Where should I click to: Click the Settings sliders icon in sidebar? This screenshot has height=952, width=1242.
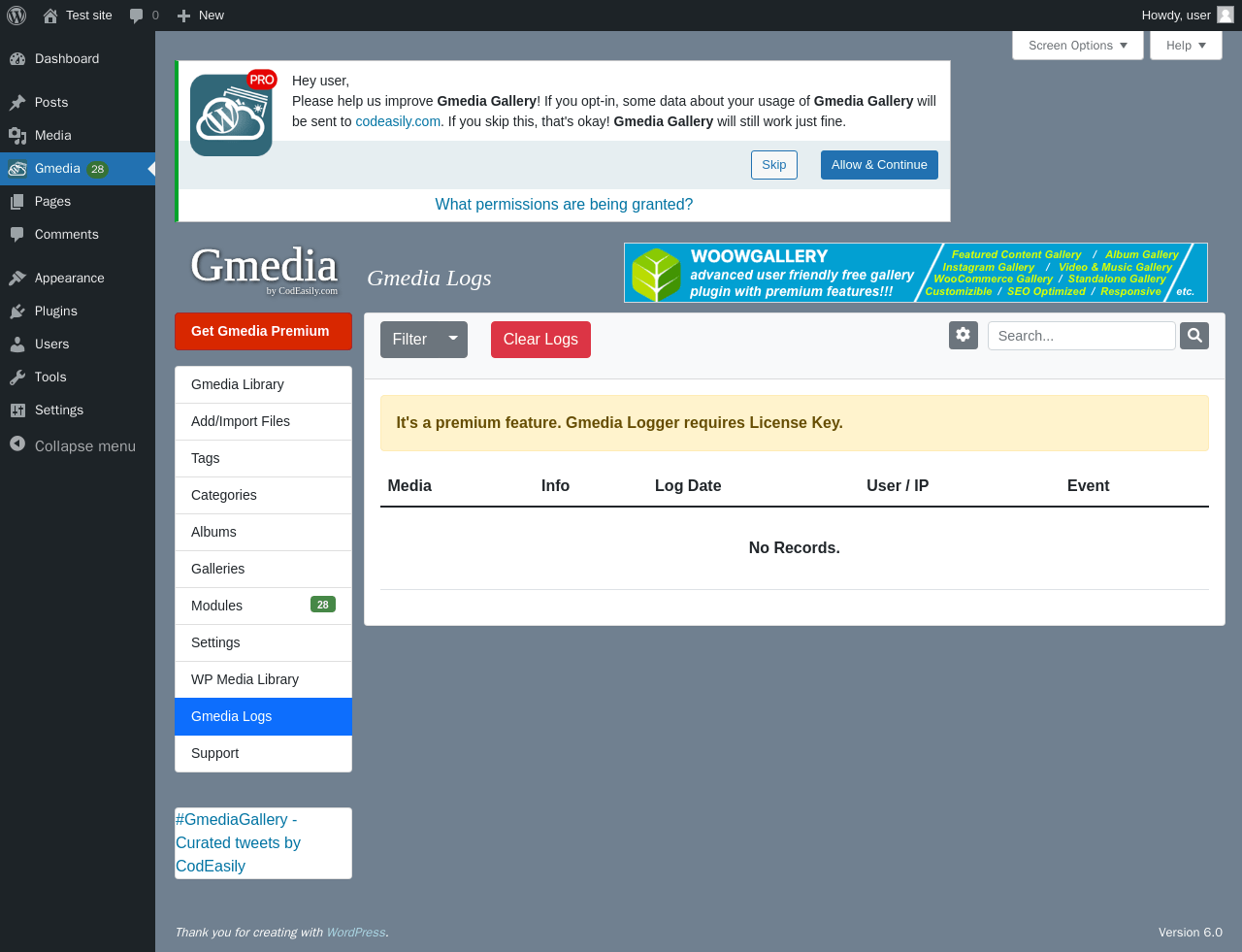17,410
